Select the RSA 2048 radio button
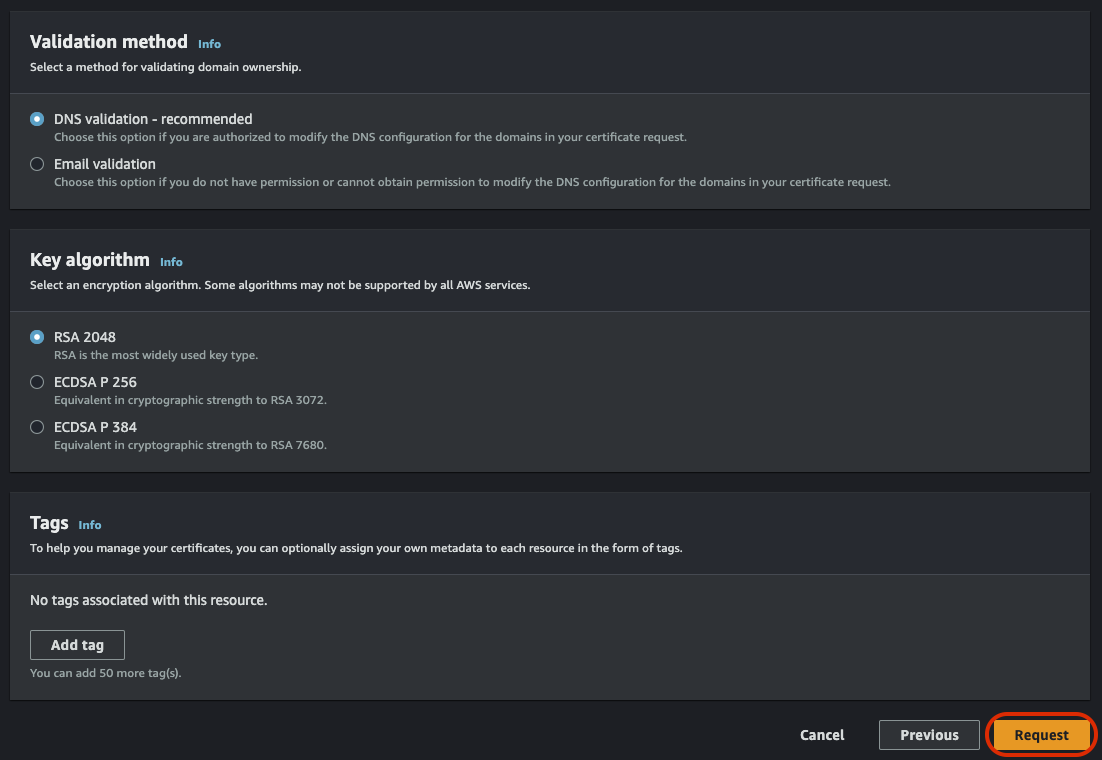 click(x=37, y=337)
